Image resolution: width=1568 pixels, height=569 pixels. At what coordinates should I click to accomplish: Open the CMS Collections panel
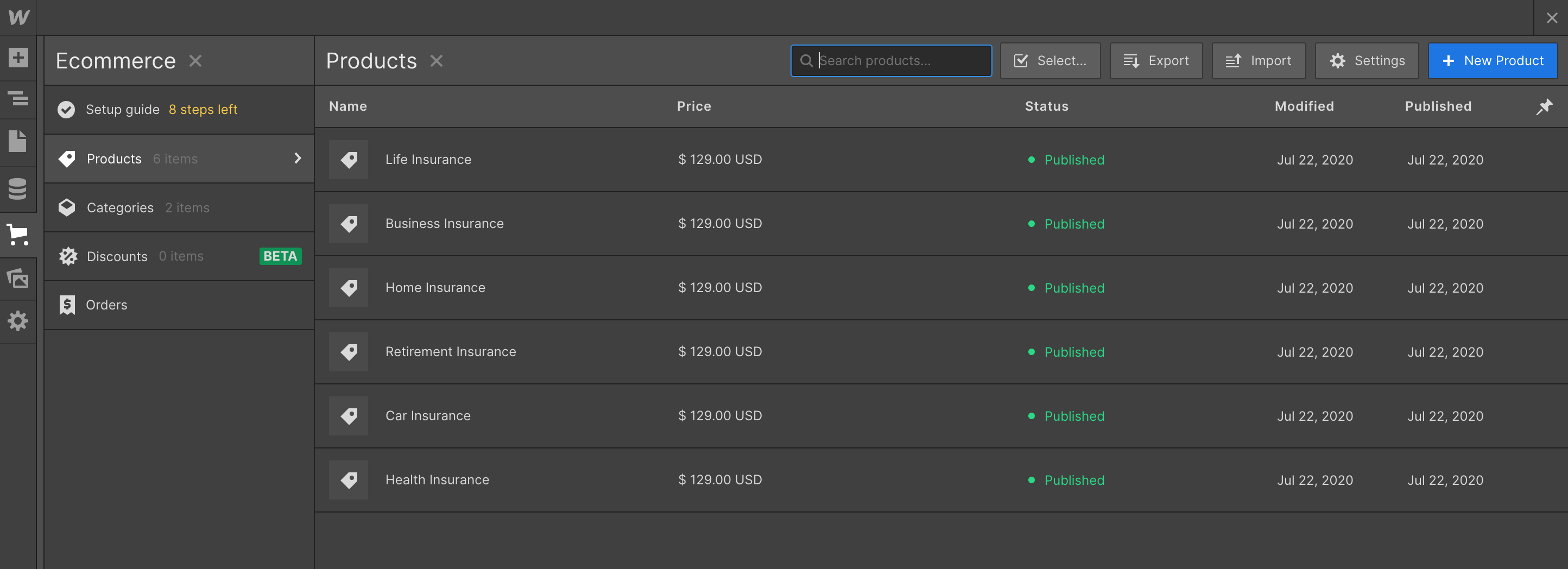pyautogui.click(x=18, y=188)
